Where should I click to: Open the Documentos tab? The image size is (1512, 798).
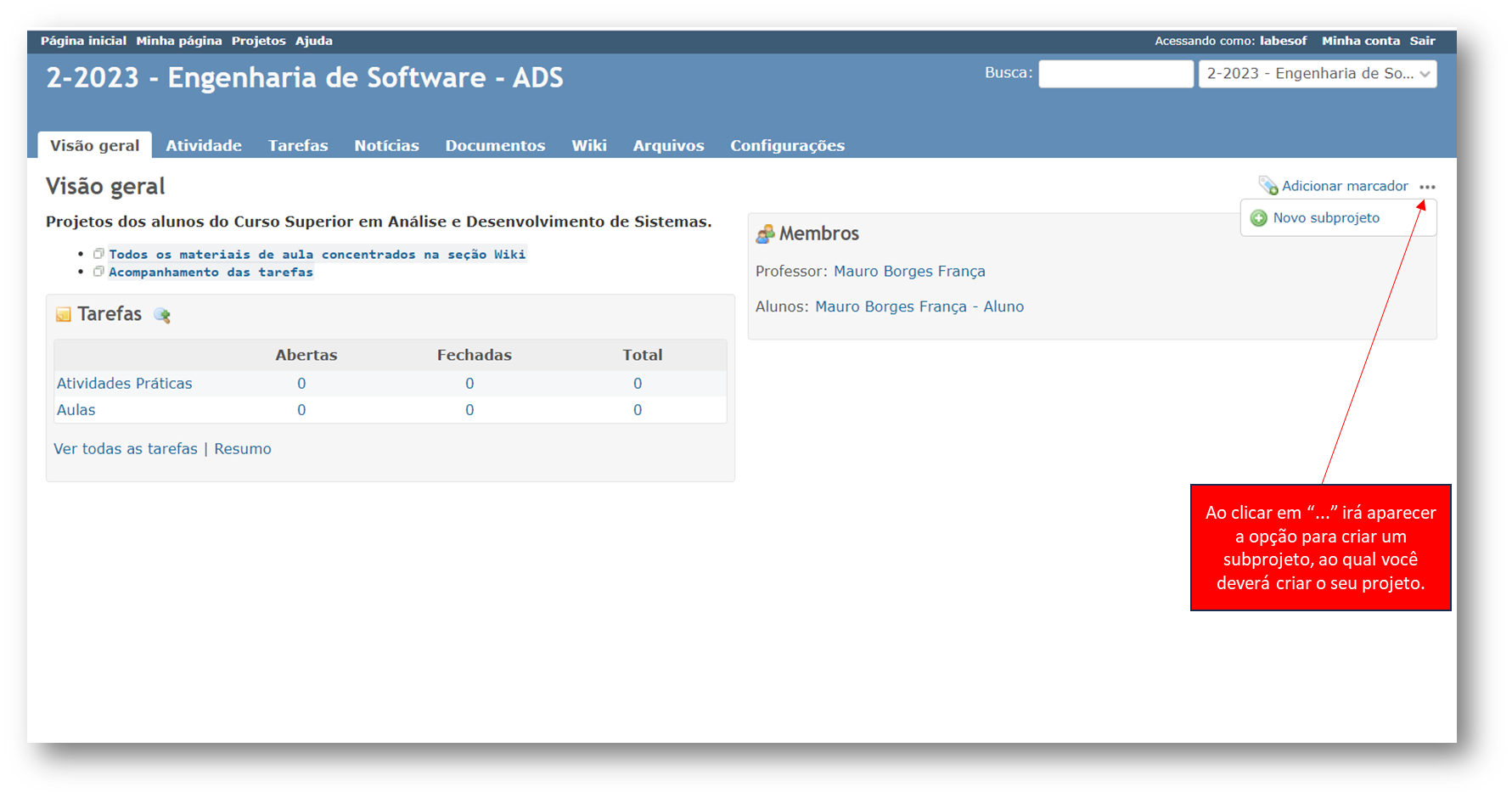tap(495, 145)
